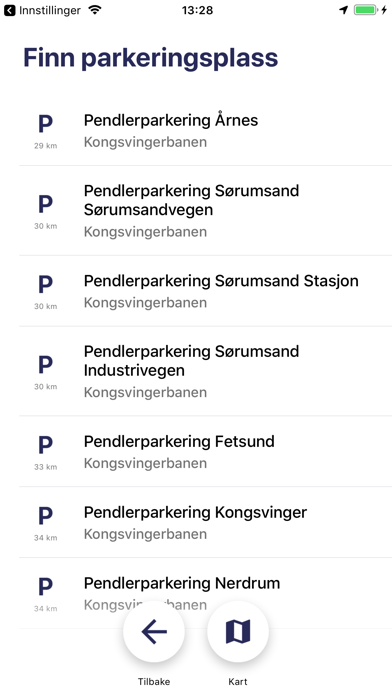This screenshot has height=696, width=392.
Task: Open Pendlerparkering Sørumsand Industrivegen entry
Action: 206,372
